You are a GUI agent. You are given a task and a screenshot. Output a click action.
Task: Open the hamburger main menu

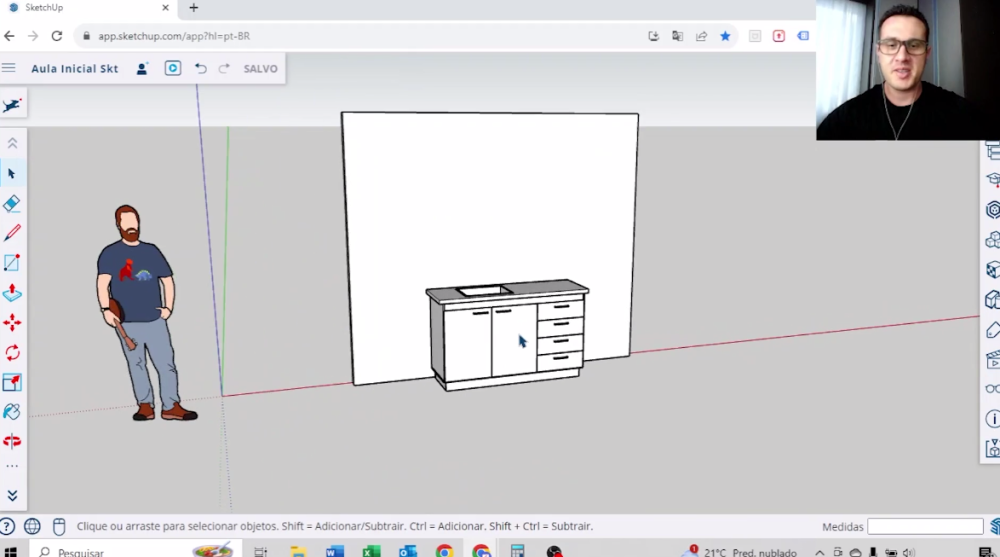click(8, 68)
